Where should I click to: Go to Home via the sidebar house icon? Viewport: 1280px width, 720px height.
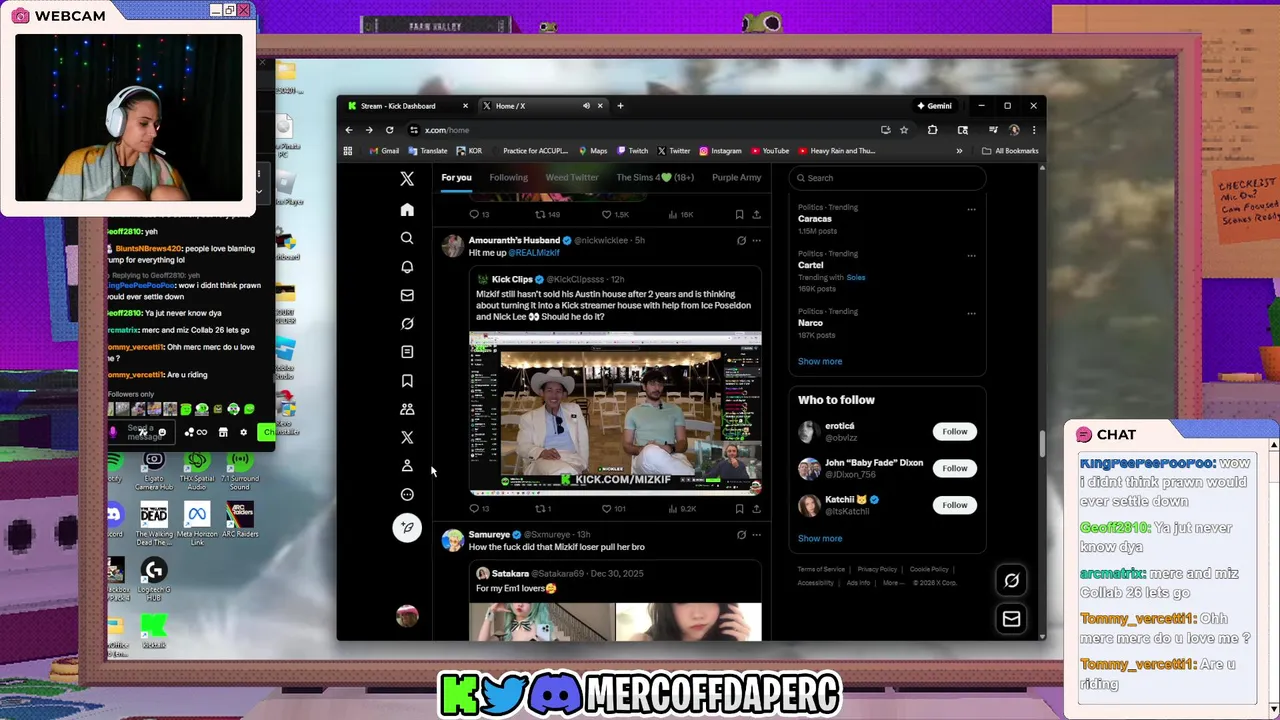click(407, 210)
